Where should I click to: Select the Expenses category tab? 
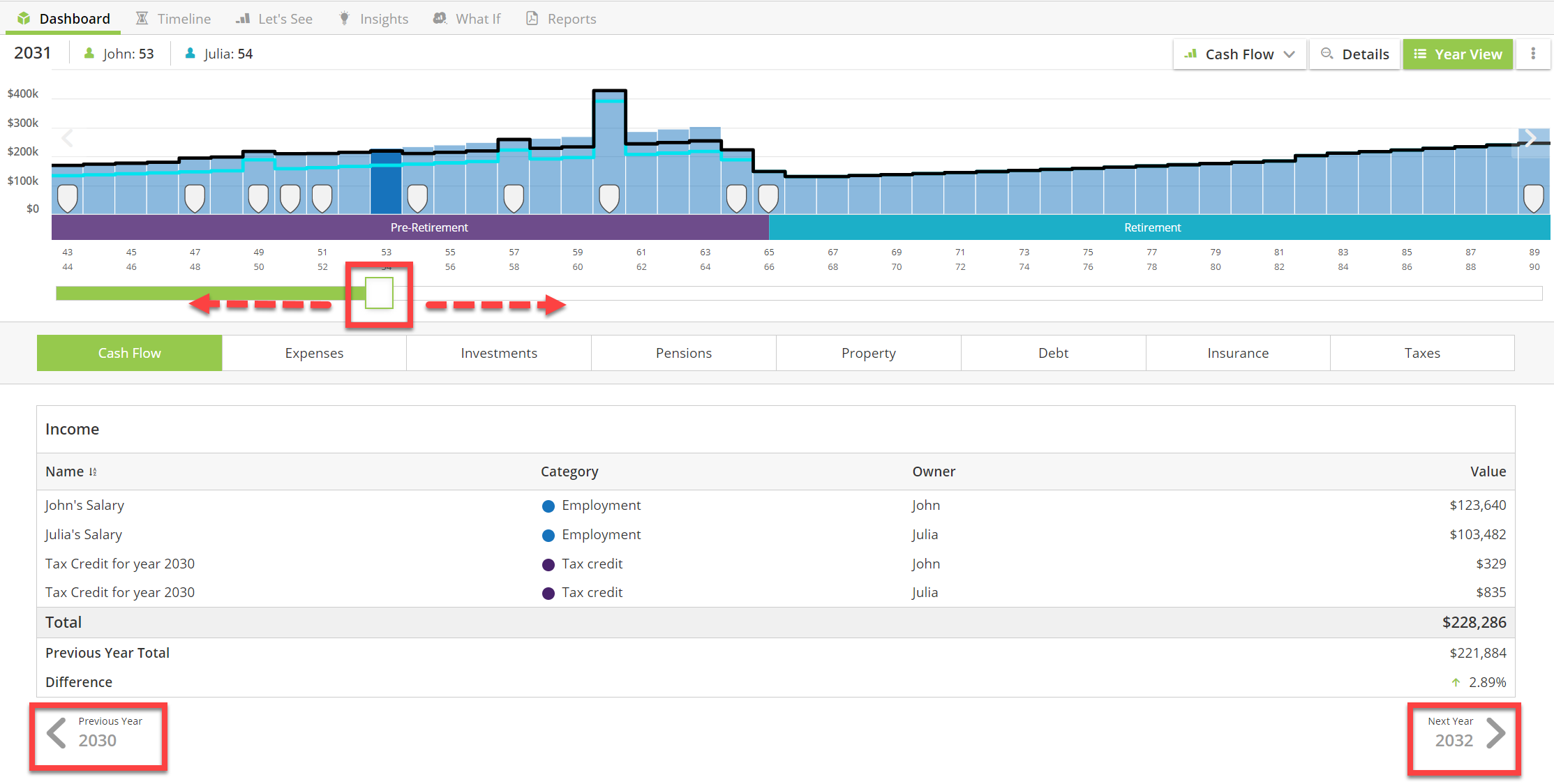tap(314, 353)
